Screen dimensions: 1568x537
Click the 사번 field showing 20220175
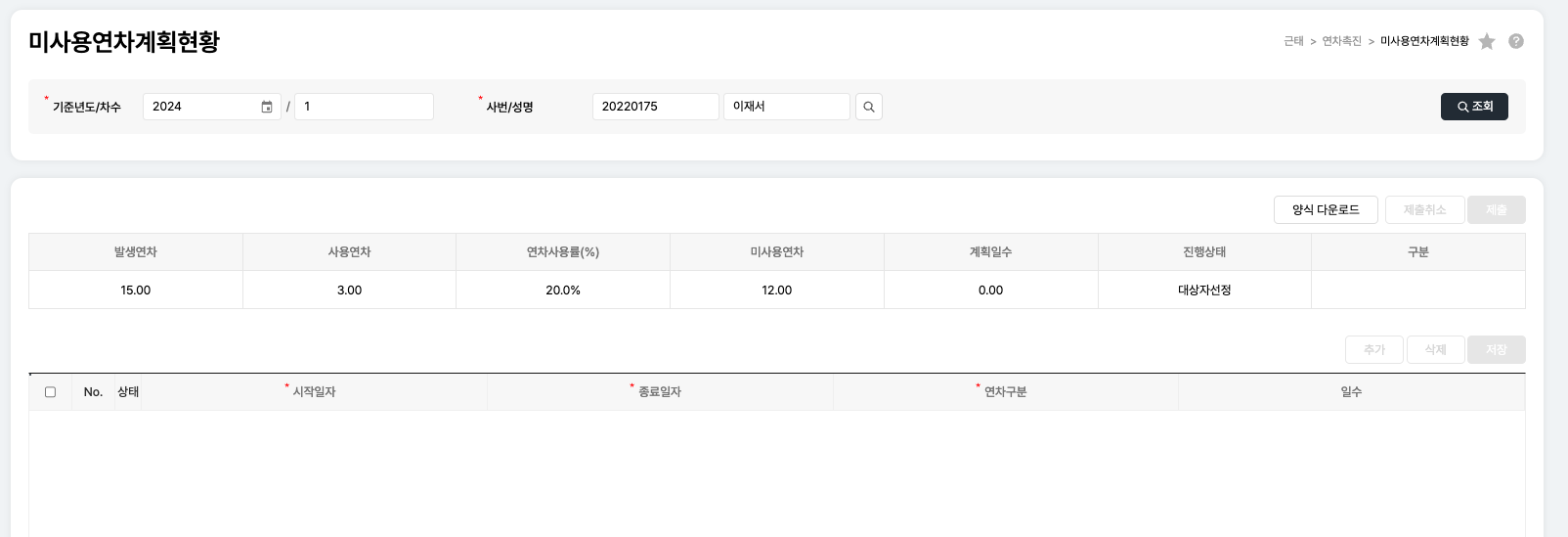(x=655, y=107)
